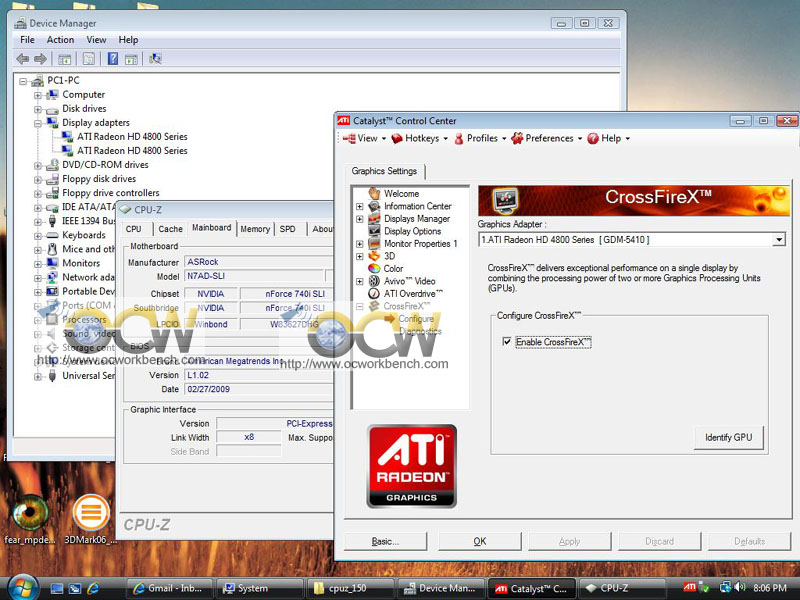Switch to Gmail taskbar window
Screen dimensions: 800x600
[169, 588]
